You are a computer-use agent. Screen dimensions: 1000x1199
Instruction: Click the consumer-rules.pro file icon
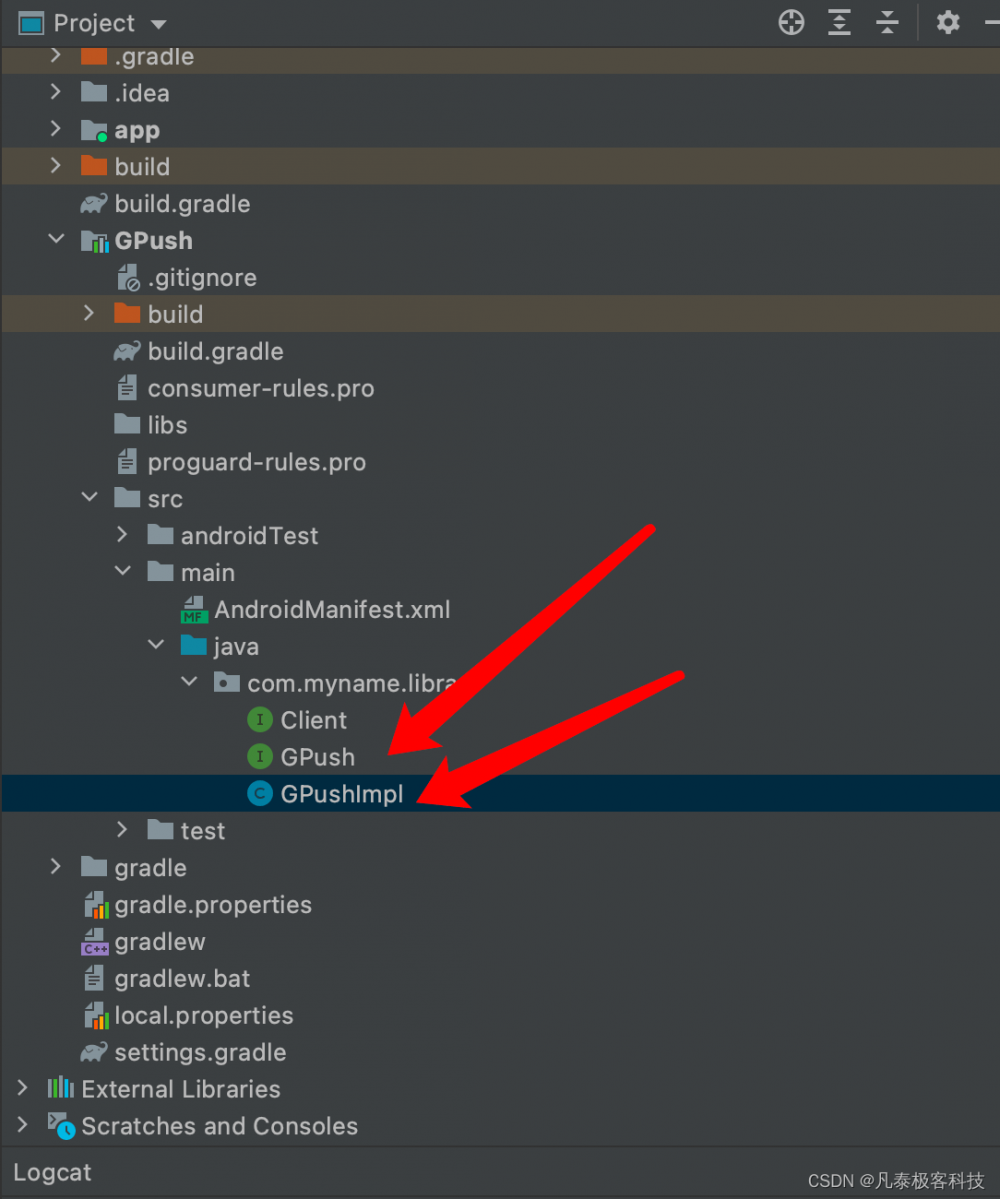127,388
